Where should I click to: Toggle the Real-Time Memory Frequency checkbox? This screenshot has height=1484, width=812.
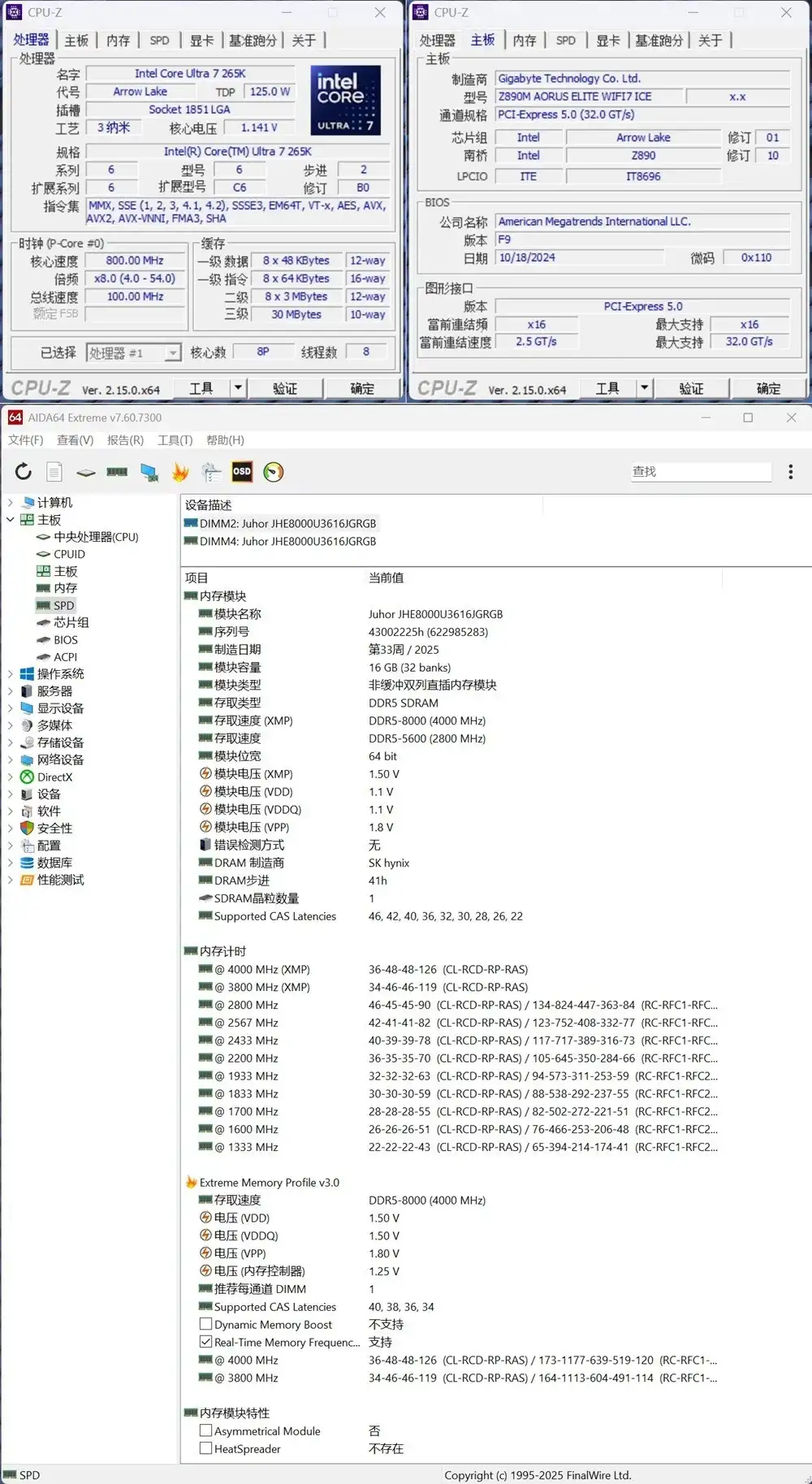pyautogui.click(x=206, y=1343)
